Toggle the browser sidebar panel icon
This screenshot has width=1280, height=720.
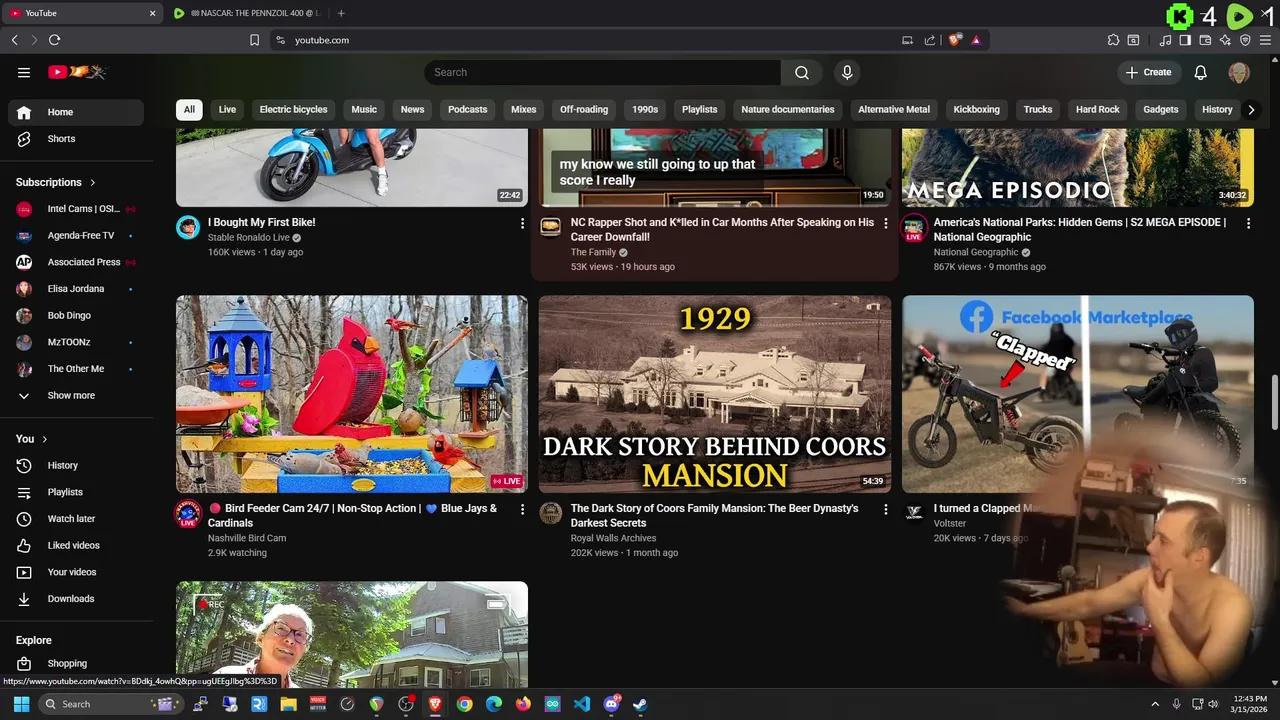[x=1185, y=40]
